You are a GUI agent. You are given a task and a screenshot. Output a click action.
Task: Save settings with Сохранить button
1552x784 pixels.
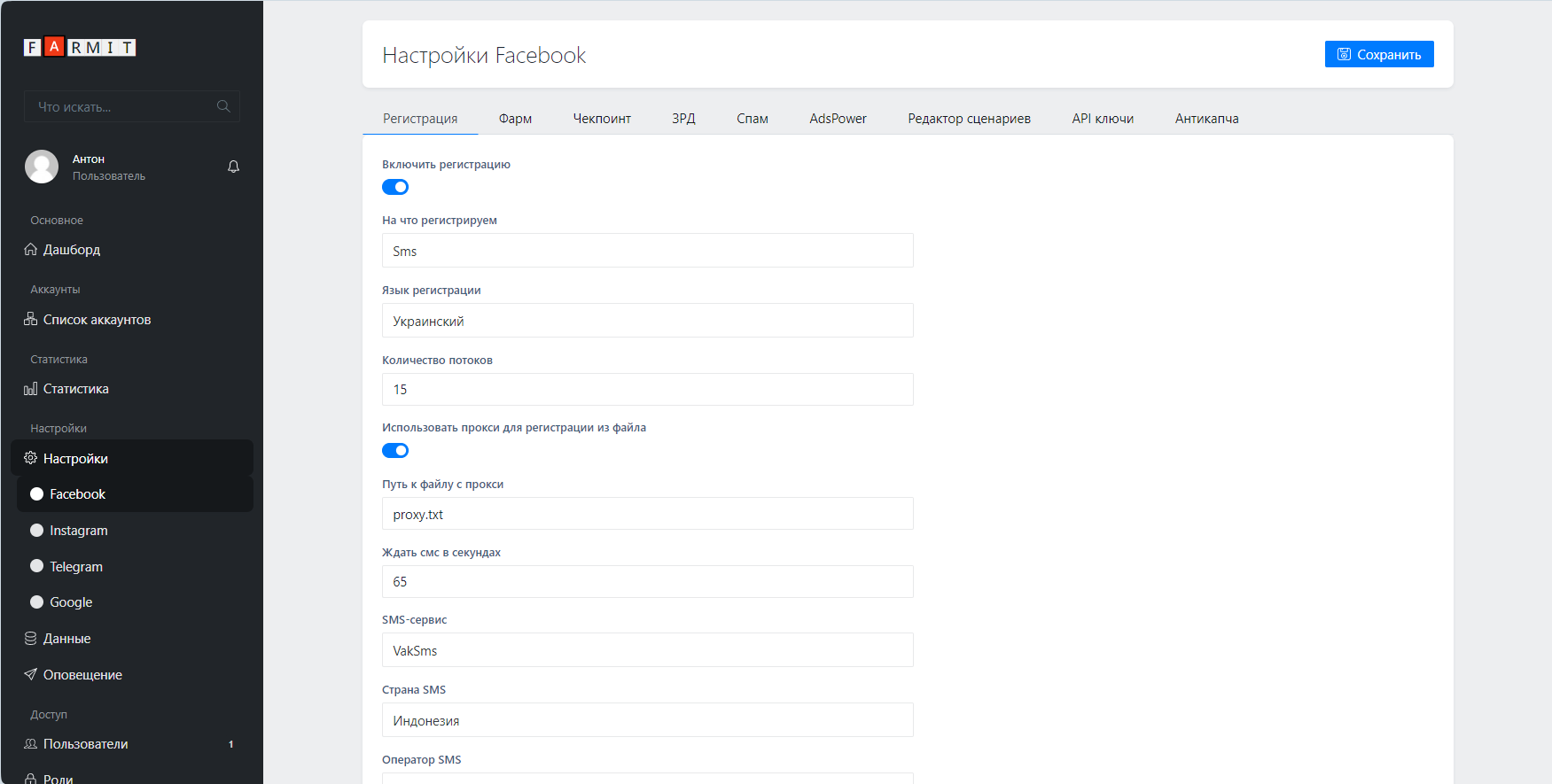(x=1379, y=54)
